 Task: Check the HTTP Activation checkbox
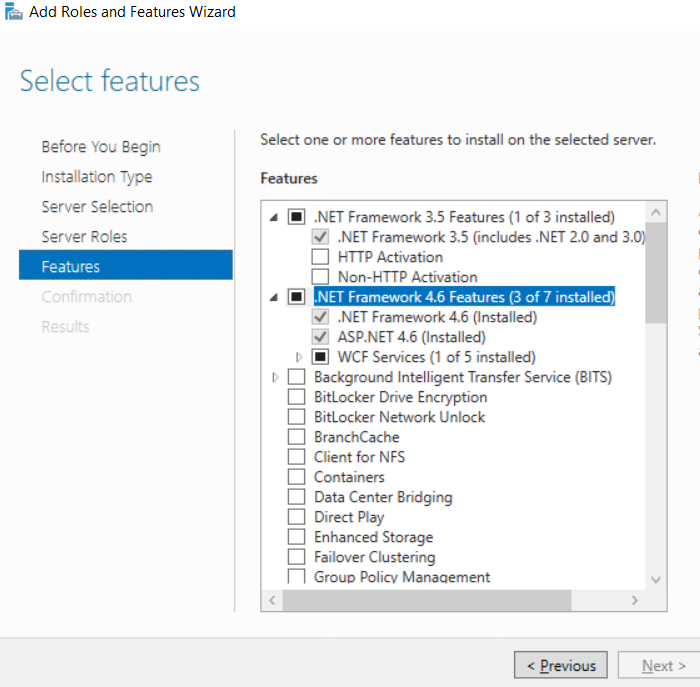[321, 257]
